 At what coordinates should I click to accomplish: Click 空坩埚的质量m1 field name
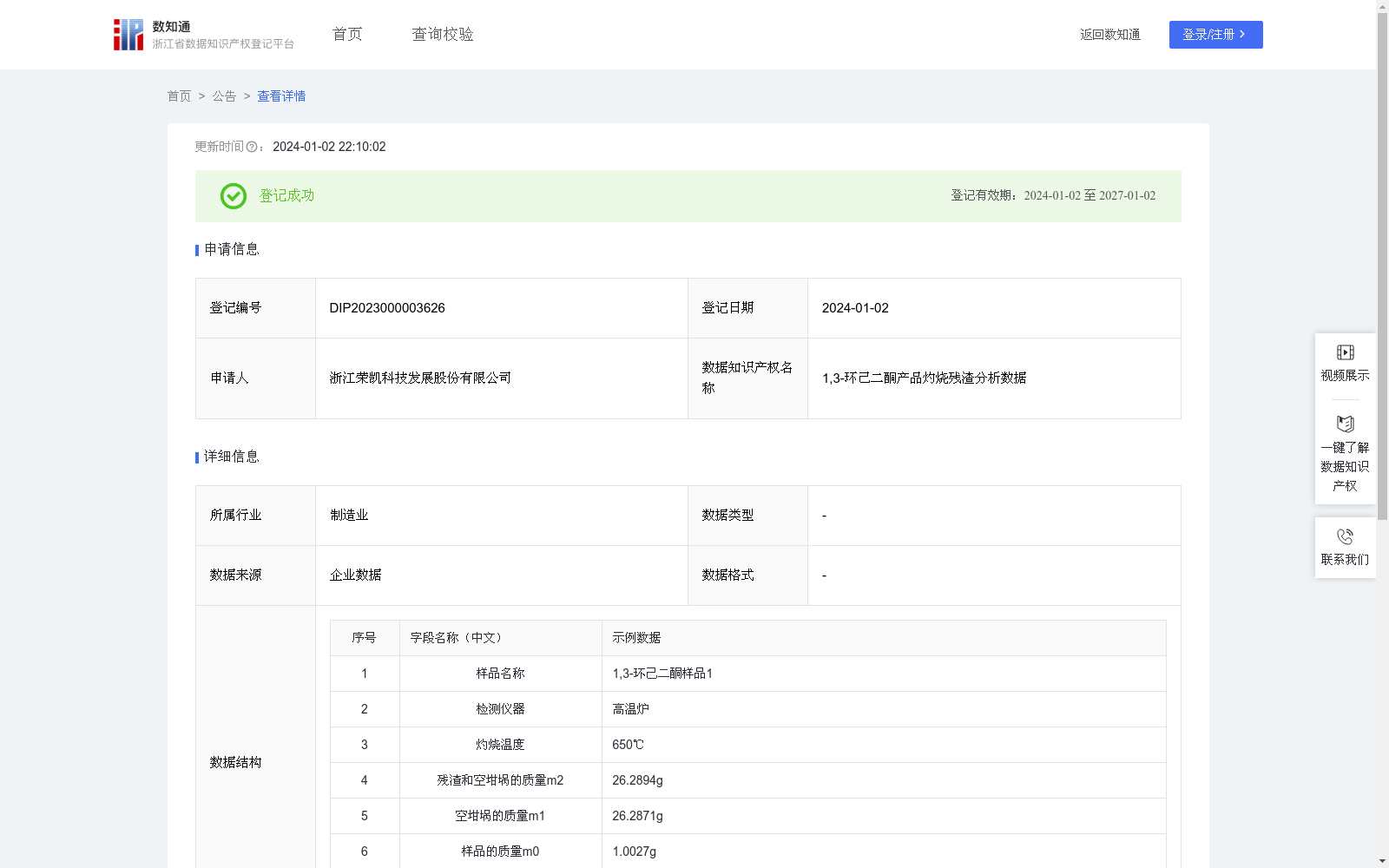click(500, 816)
